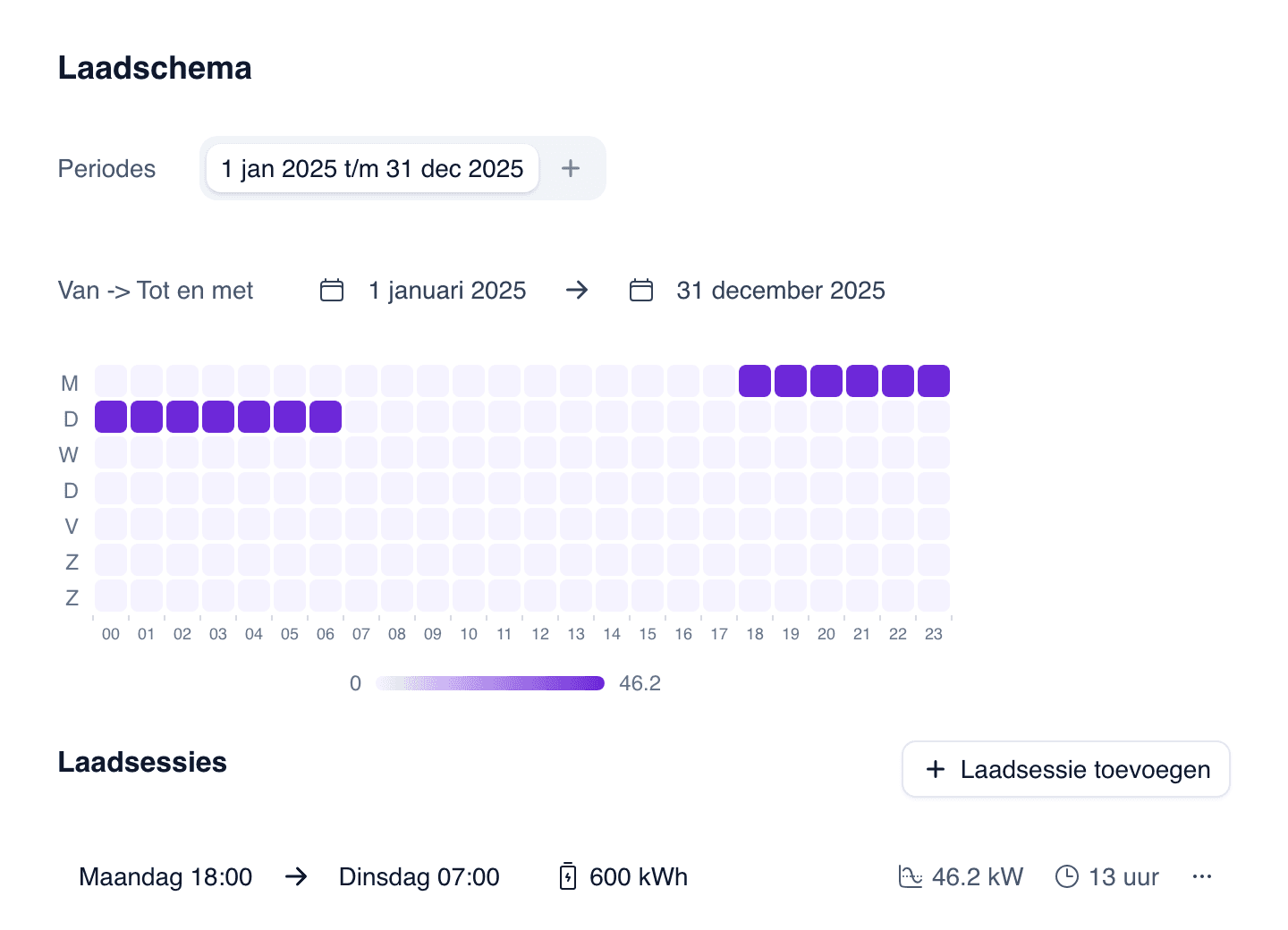Screen dimensions: 1288x930
Task: Select the empty Friday 09:00 heatmap cell
Action: (433, 524)
